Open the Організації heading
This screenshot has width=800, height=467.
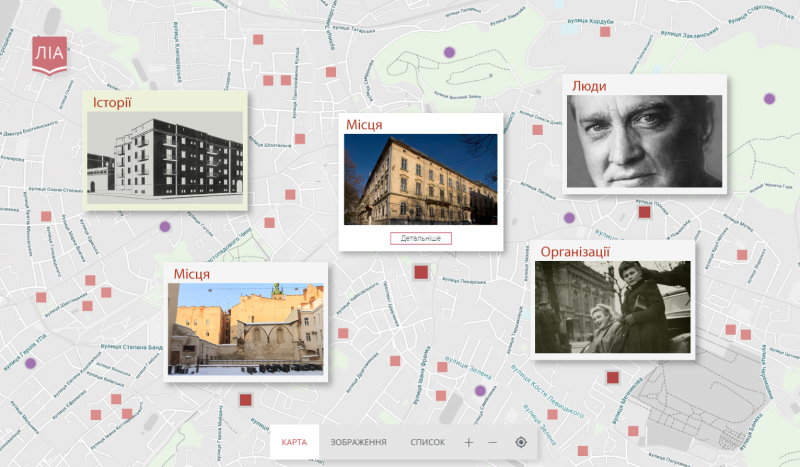point(574,251)
